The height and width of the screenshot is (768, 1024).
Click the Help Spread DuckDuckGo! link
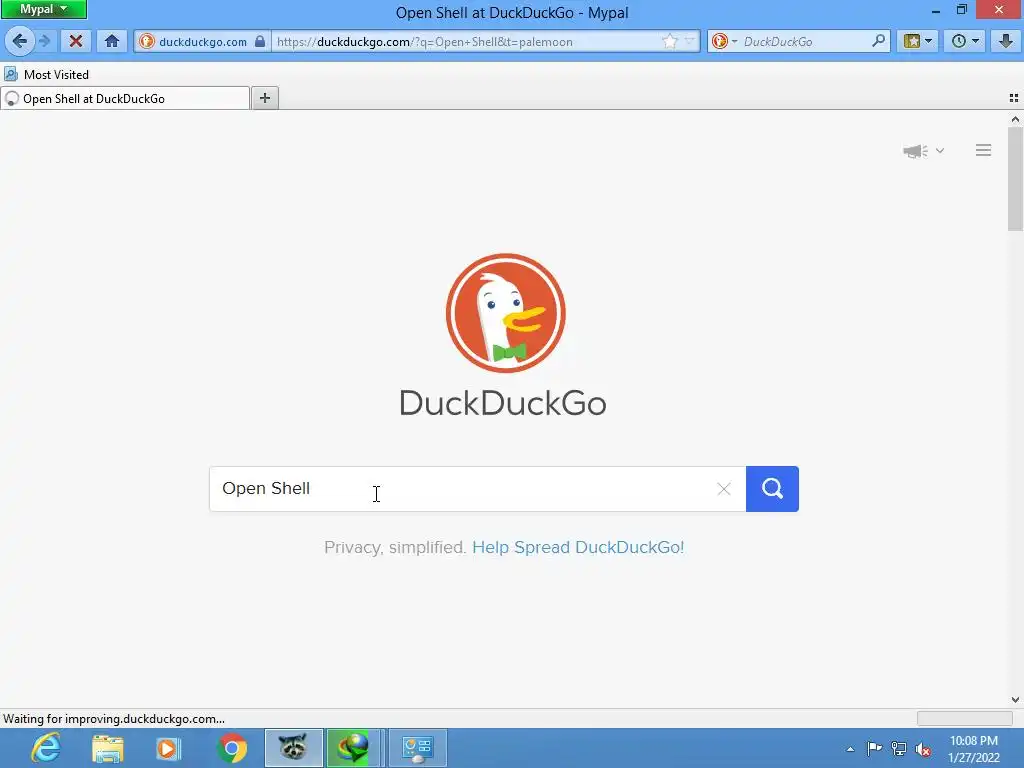578,547
